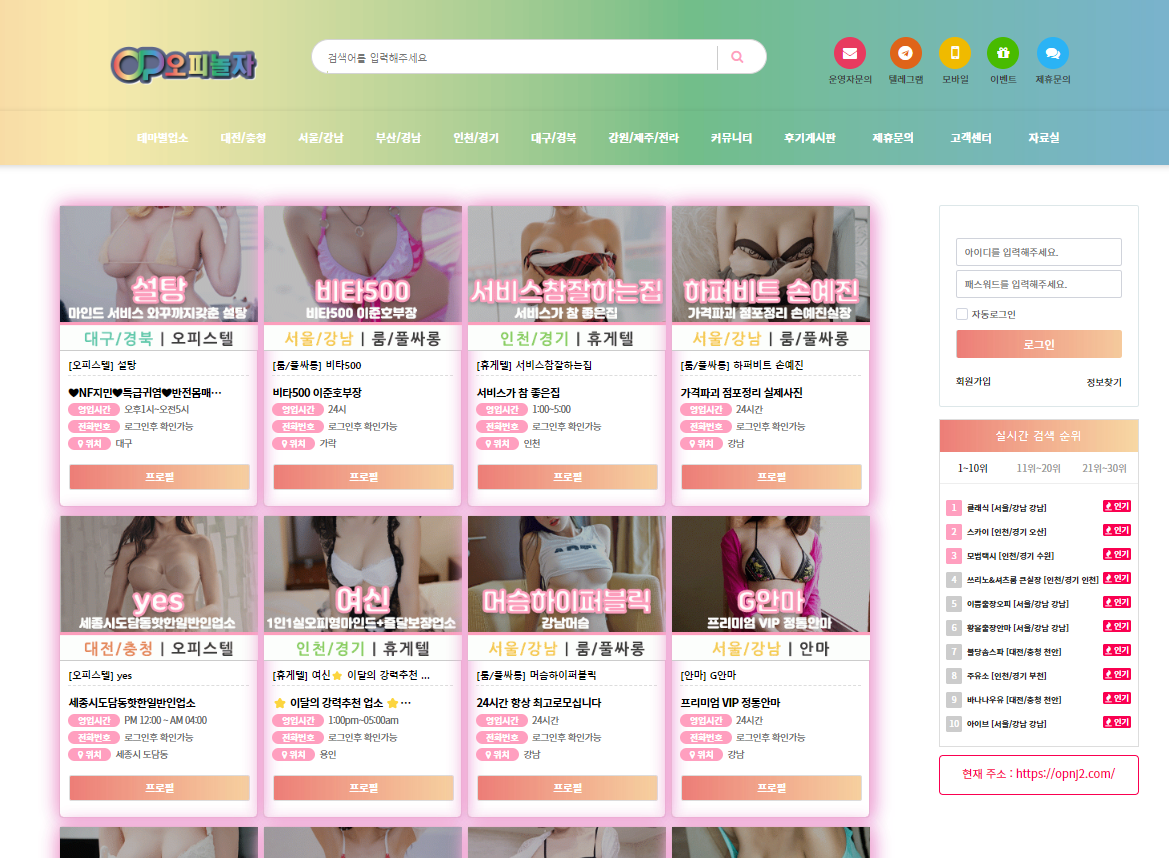Open the 운영자문의 mail icon
Screen dimensions: 1169x858
click(x=849, y=53)
